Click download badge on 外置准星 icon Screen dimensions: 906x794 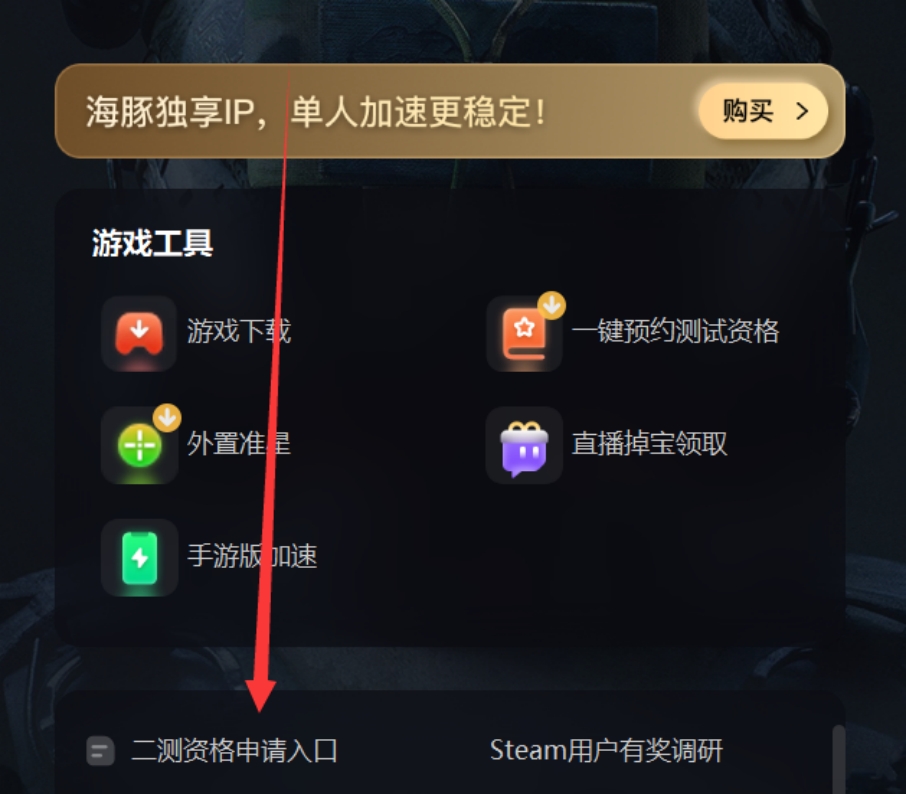(167, 417)
